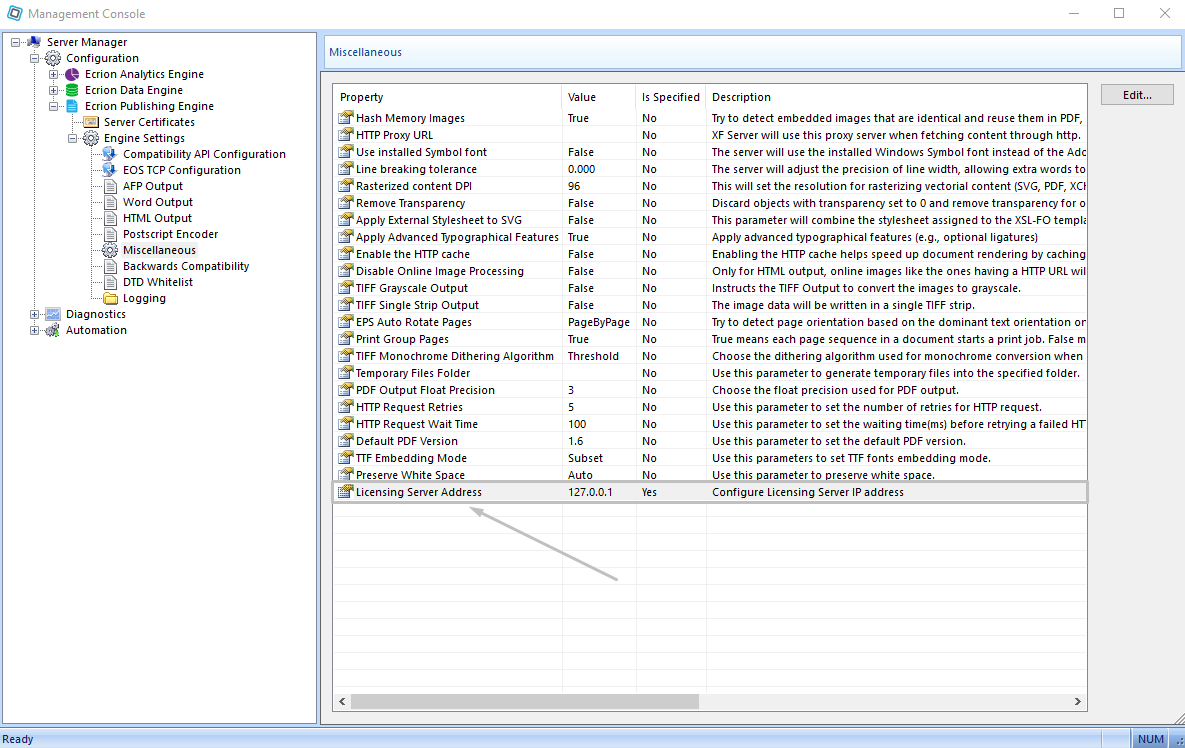Select the Preserve White Space property
1185x748 pixels.
pyautogui.click(x=410, y=475)
